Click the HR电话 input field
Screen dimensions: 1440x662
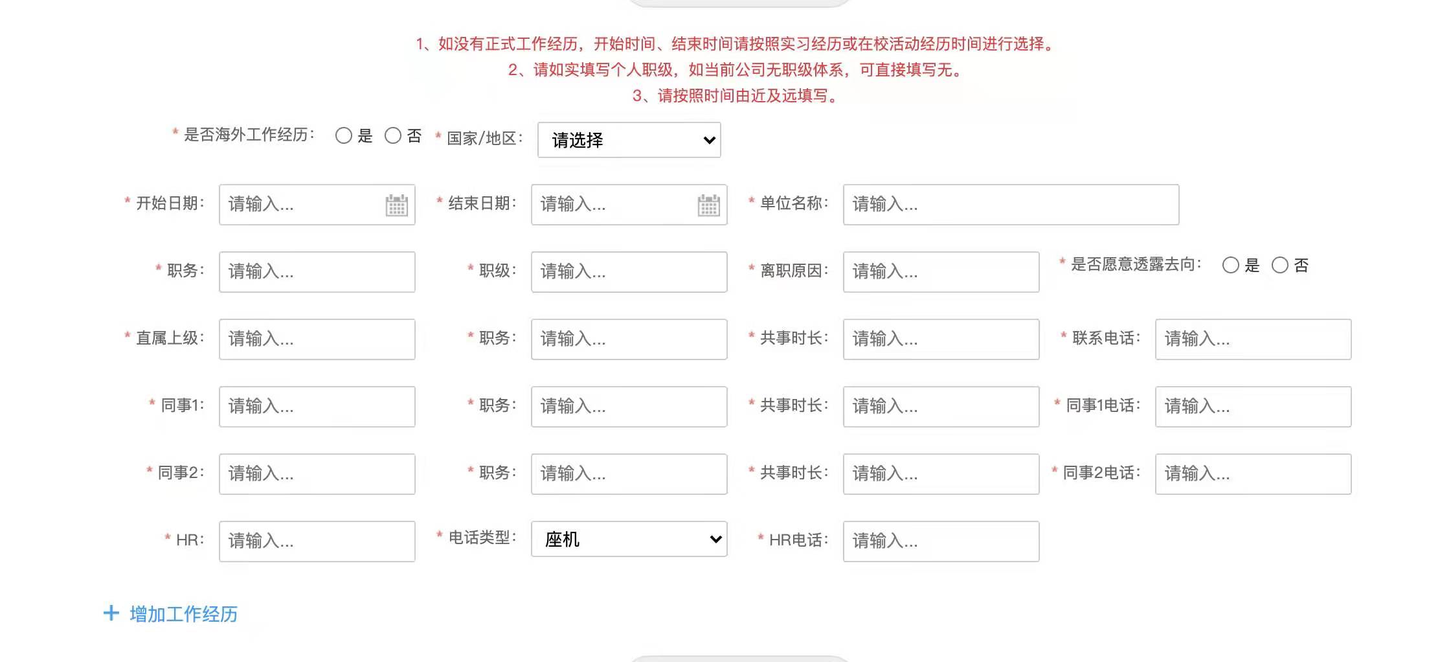pyautogui.click(x=941, y=541)
